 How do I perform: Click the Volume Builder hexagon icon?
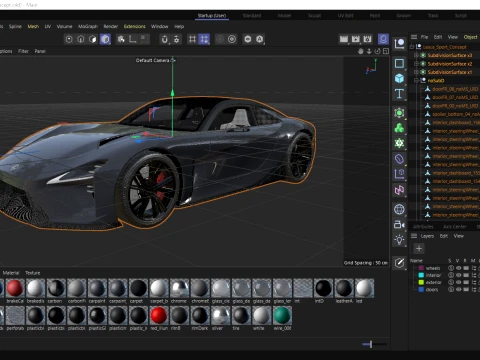pos(399,143)
